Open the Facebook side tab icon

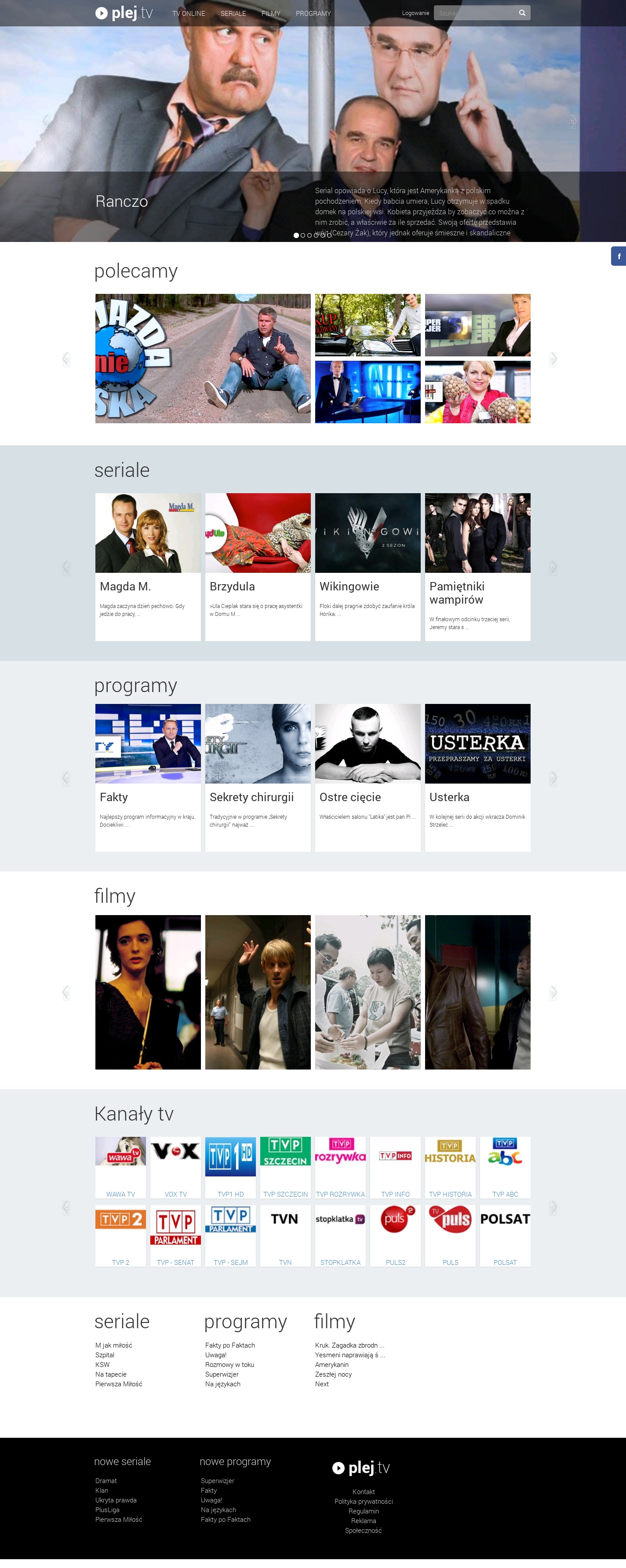(618, 256)
